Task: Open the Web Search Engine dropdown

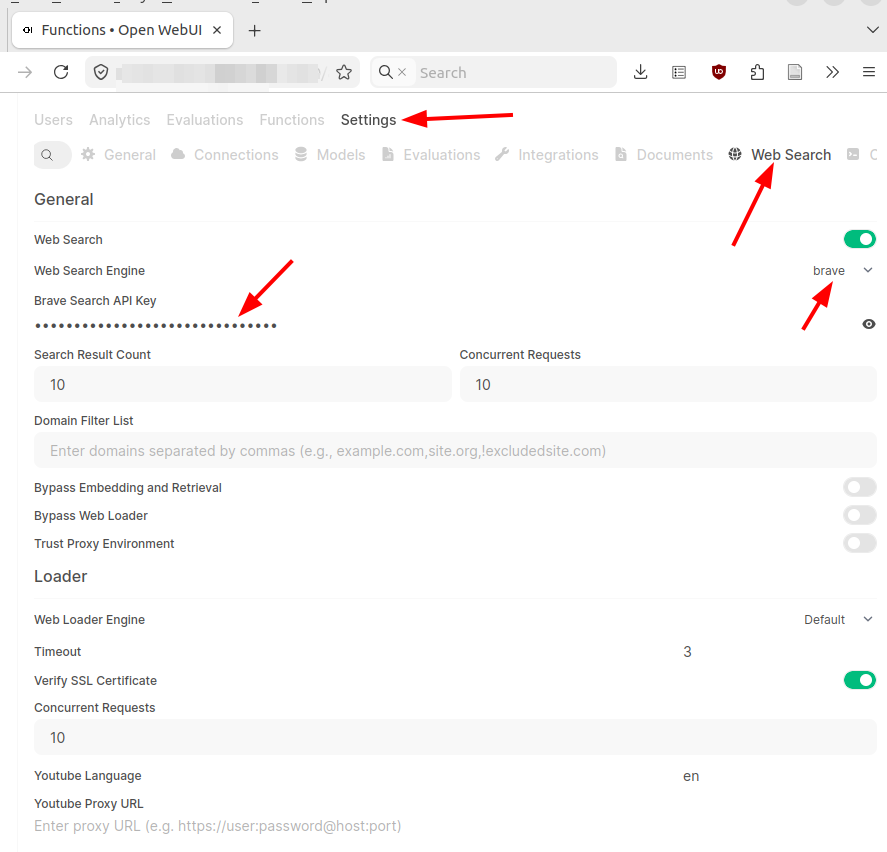Action: (x=842, y=271)
